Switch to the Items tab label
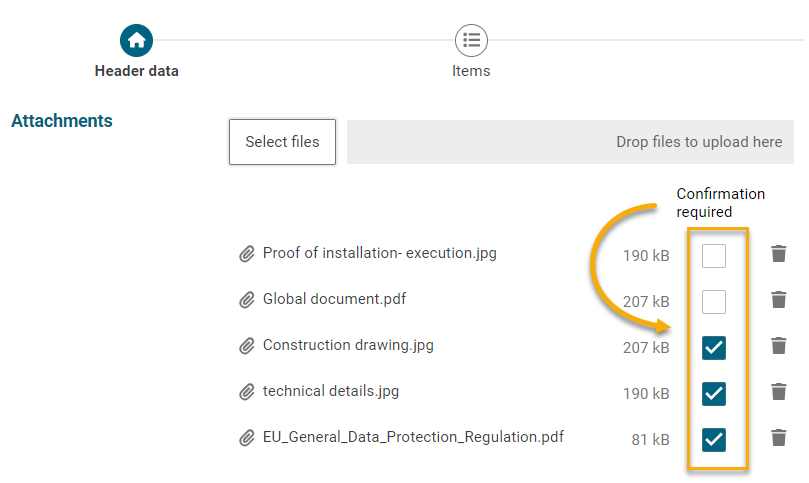This screenshot has height=483, width=809. [x=471, y=71]
